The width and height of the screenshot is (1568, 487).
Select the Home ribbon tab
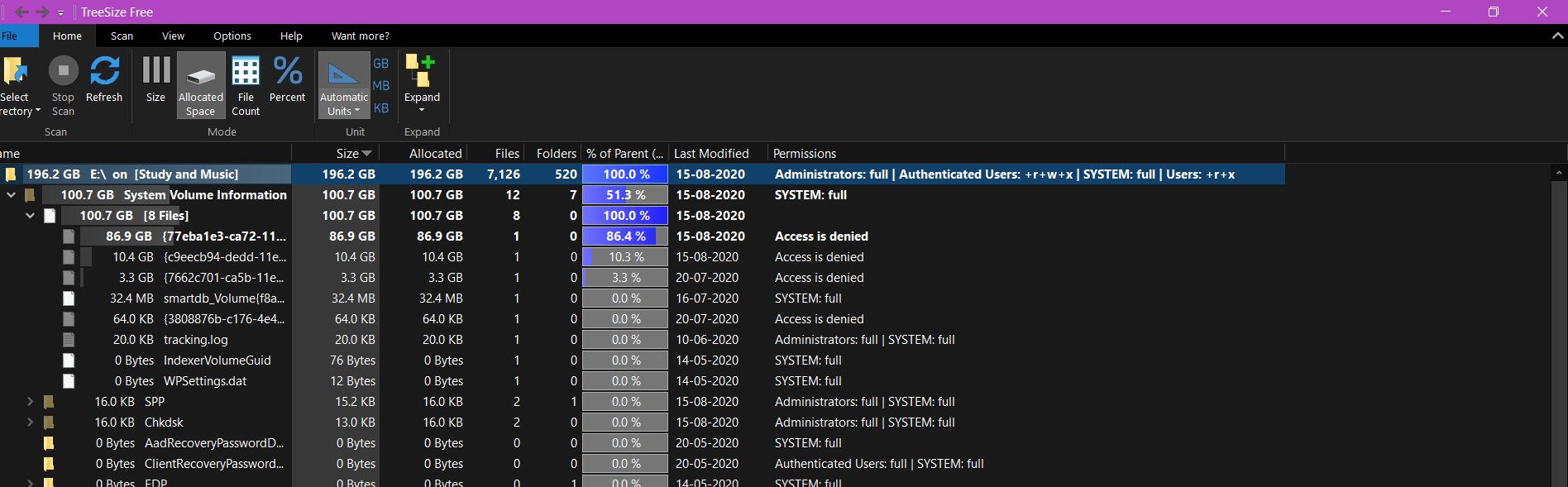point(67,36)
